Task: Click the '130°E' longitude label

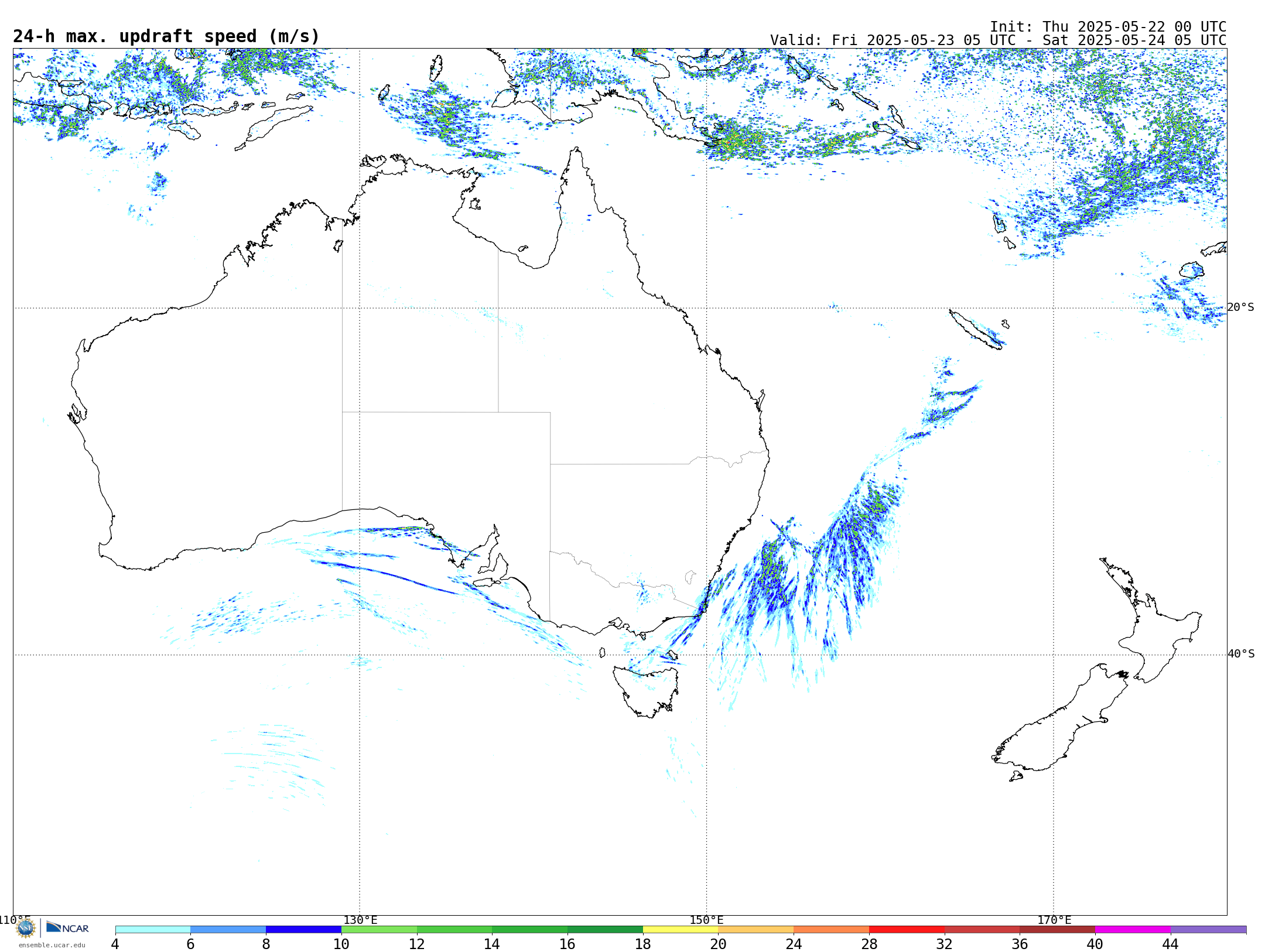Action: tap(360, 920)
